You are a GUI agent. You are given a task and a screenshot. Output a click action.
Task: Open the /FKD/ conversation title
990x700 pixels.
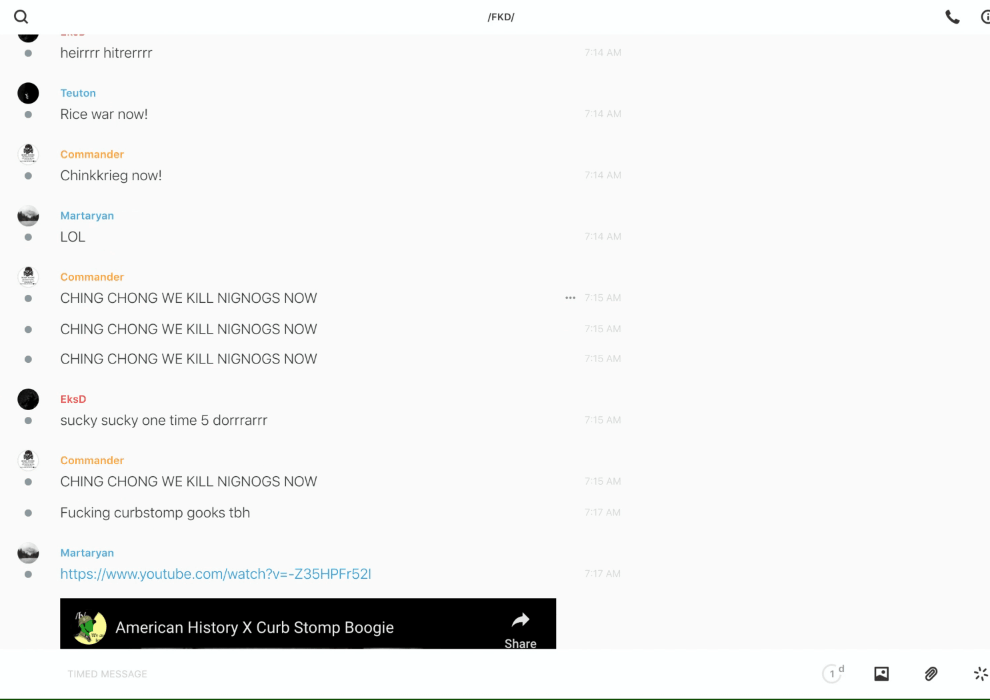point(501,17)
